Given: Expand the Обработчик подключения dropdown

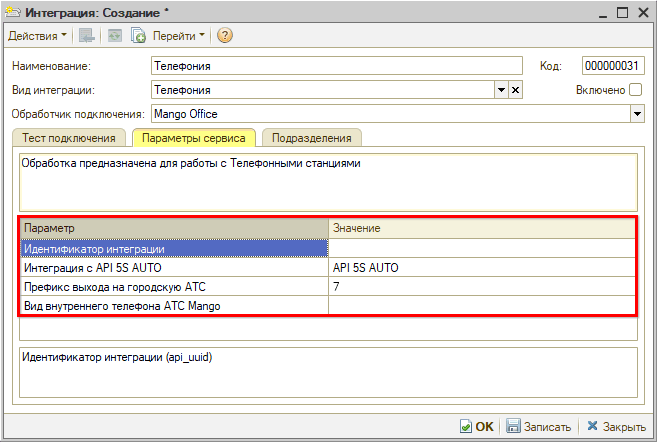Looking at the screenshot, I should (637, 114).
